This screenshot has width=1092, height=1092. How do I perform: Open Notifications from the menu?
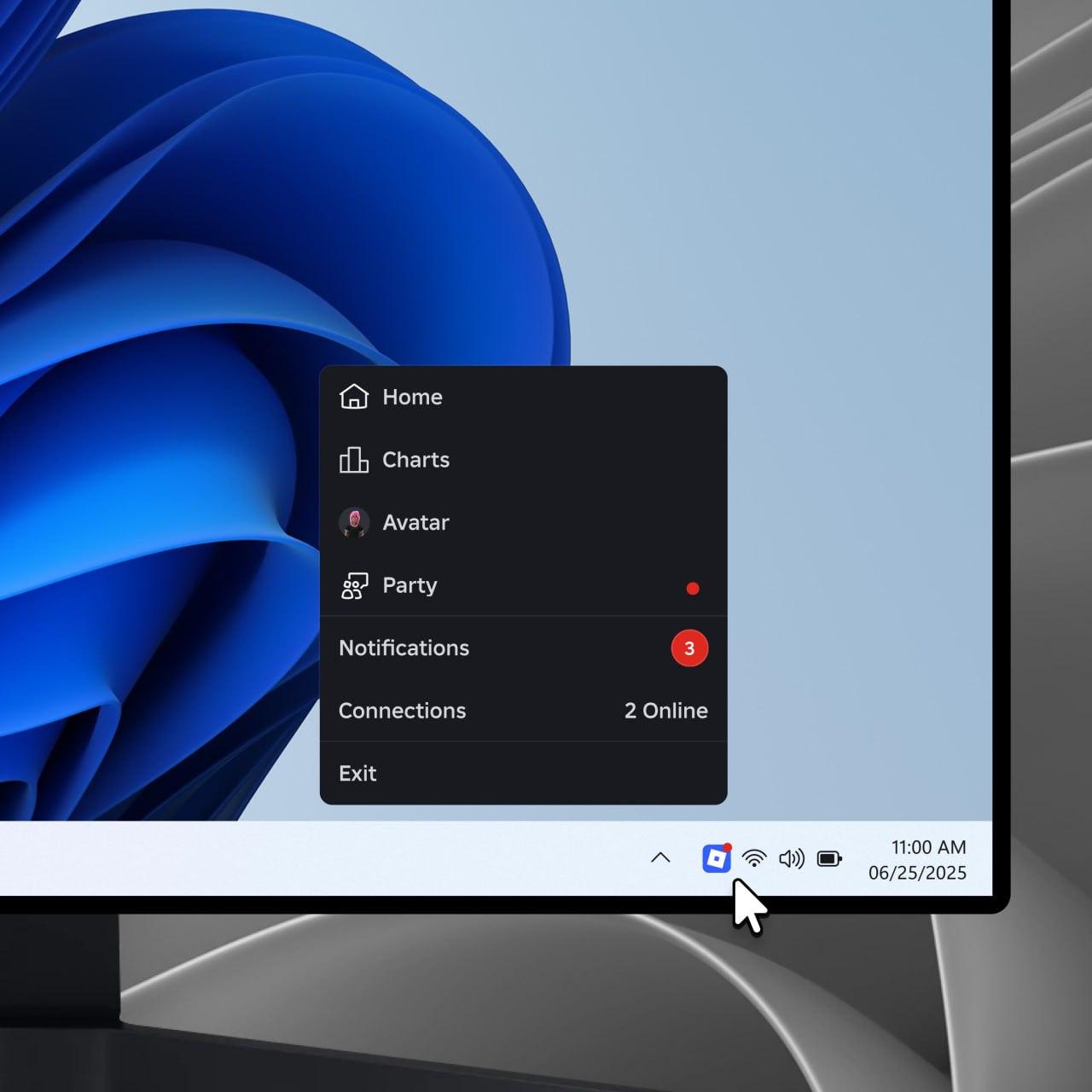pyautogui.click(x=404, y=648)
